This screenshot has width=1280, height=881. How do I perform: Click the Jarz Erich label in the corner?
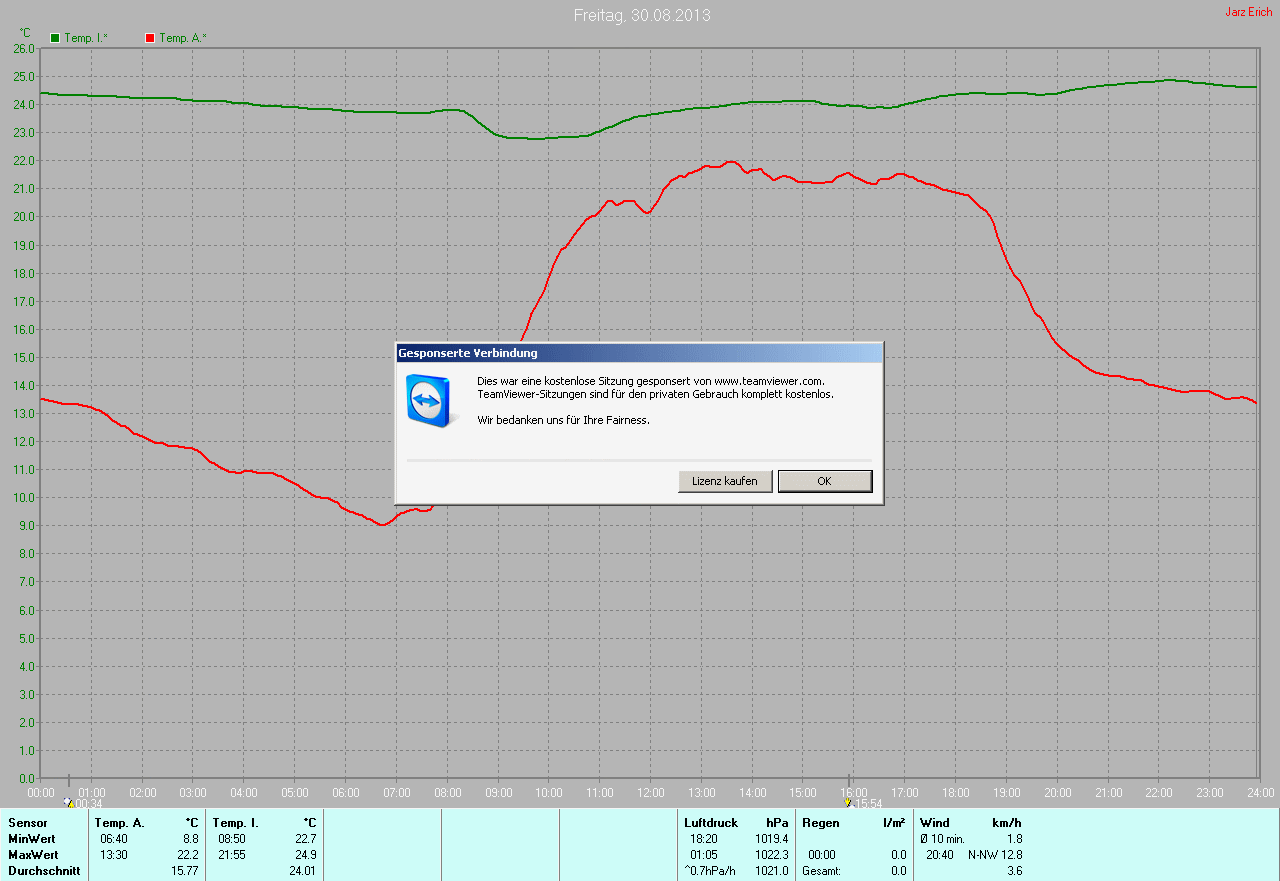1249,12
